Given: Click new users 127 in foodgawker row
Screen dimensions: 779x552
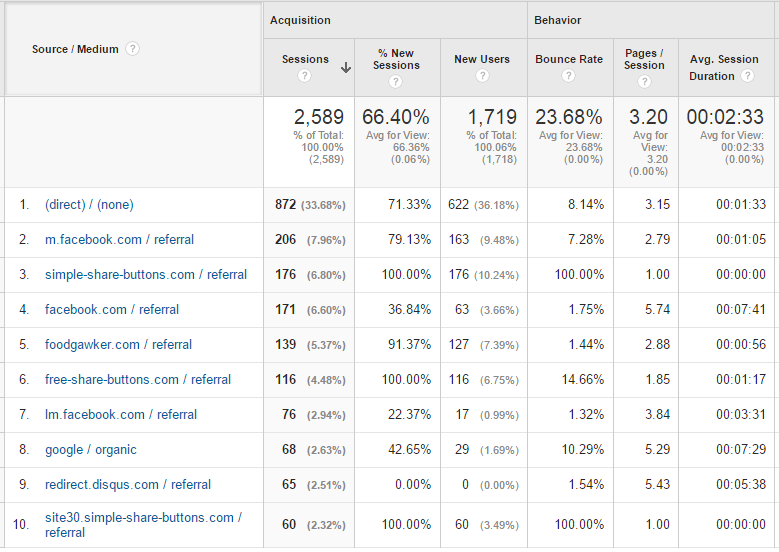Looking at the screenshot, I should (459, 344).
